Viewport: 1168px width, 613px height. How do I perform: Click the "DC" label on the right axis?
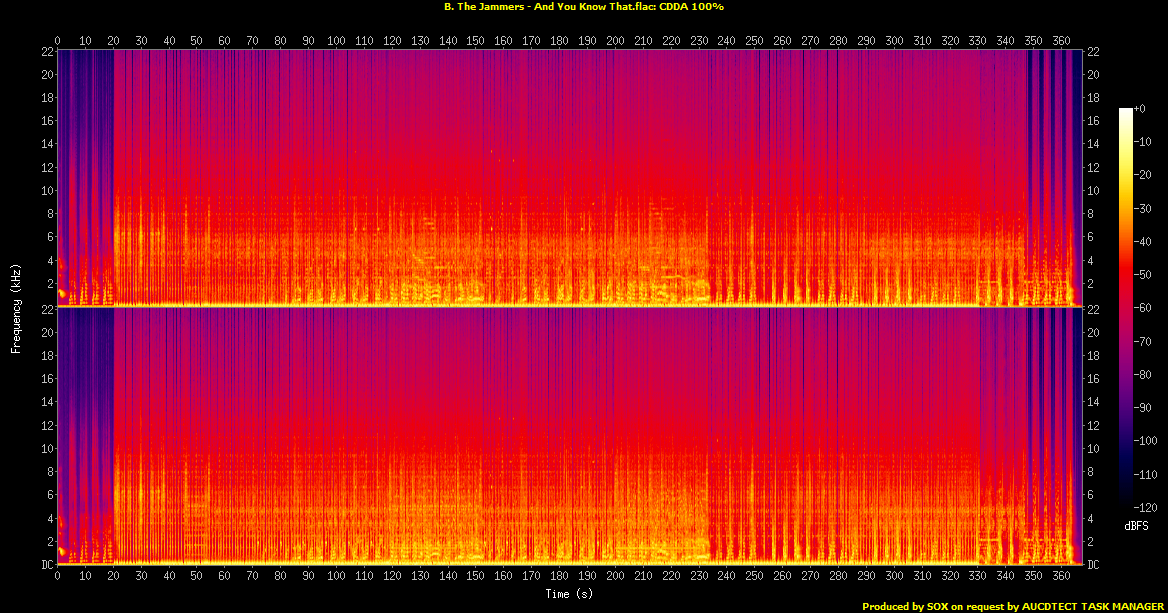pos(1093,565)
